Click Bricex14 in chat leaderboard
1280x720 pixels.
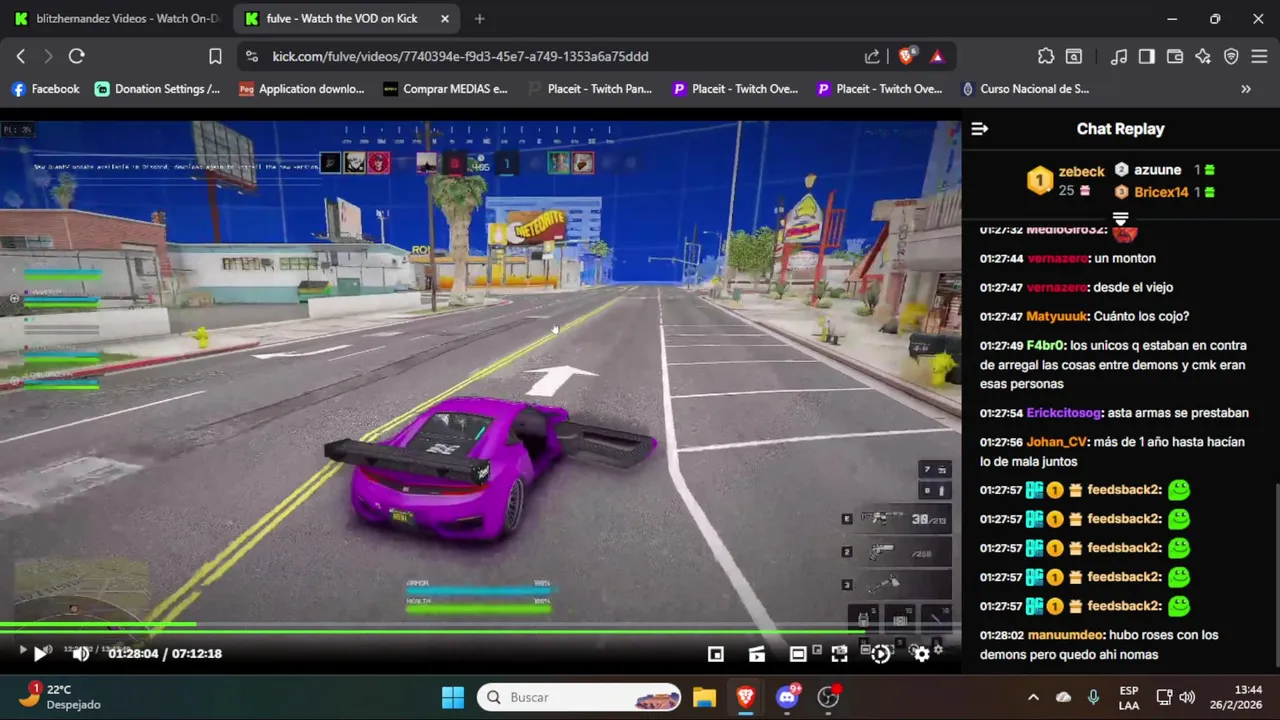point(1161,192)
